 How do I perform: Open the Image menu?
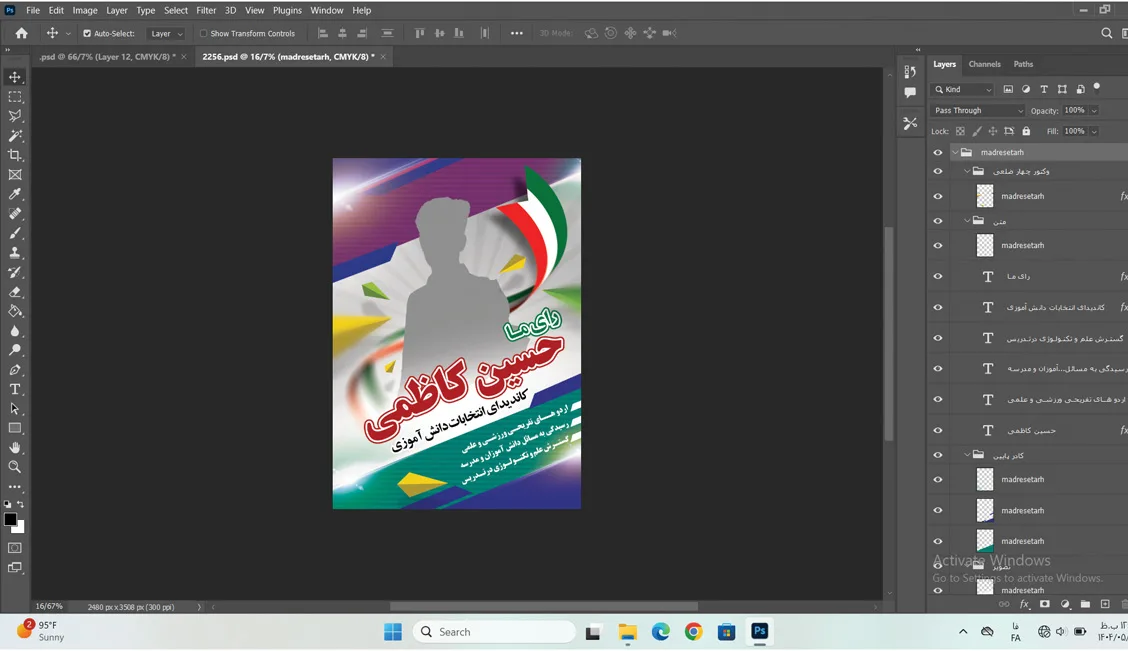click(85, 10)
